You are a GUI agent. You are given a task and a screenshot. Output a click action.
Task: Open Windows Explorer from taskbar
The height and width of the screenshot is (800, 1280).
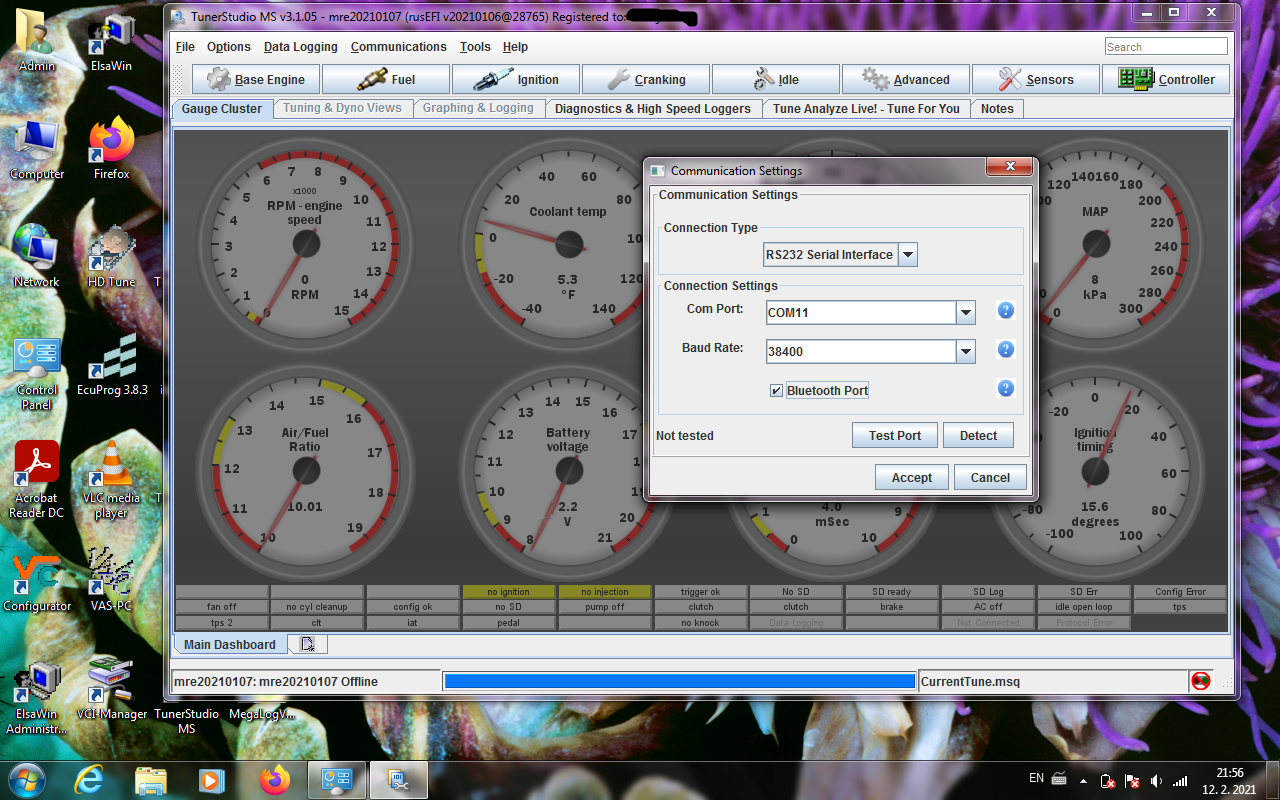click(x=150, y=779)
